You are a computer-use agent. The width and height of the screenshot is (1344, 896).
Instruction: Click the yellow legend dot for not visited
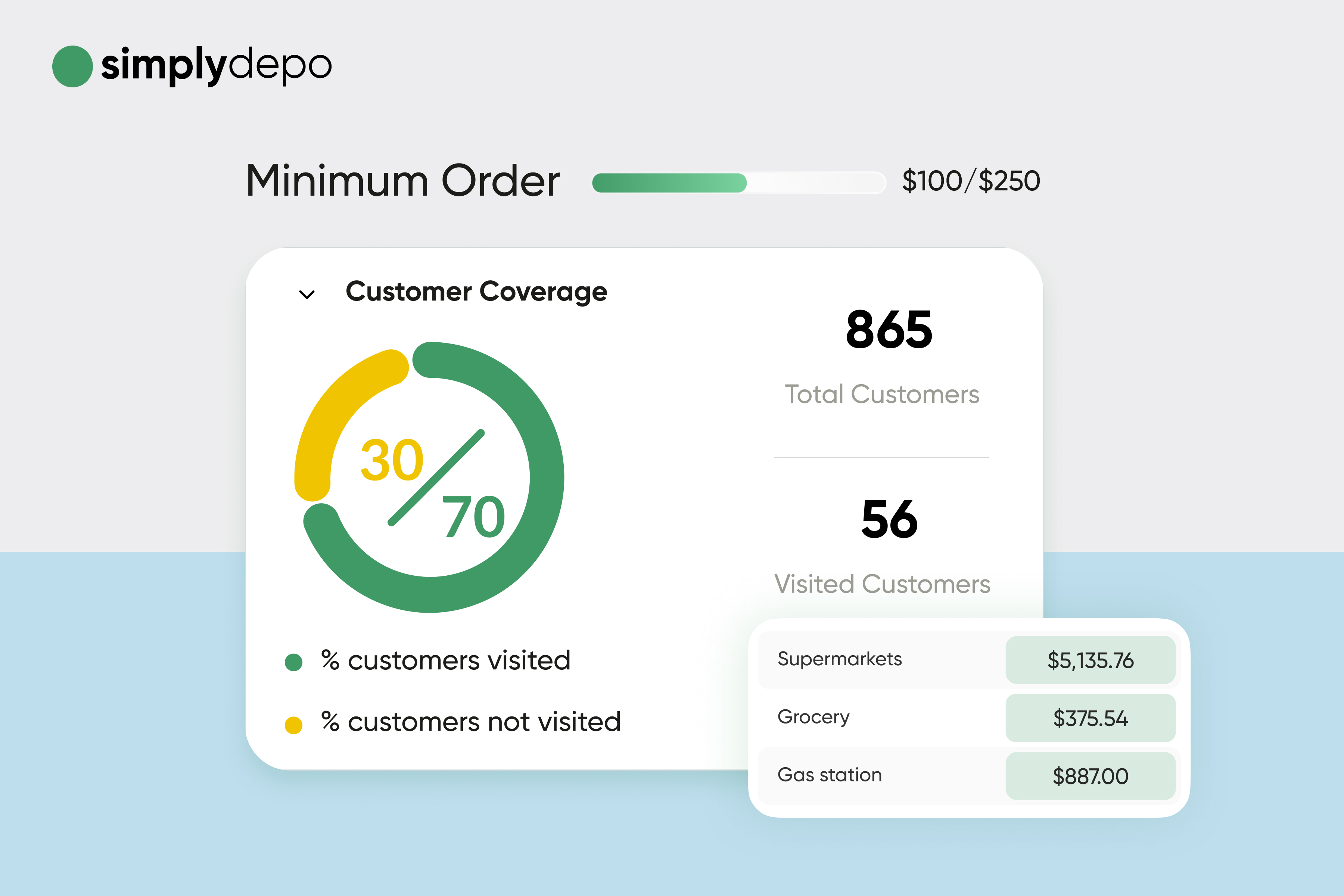[294, 725]
